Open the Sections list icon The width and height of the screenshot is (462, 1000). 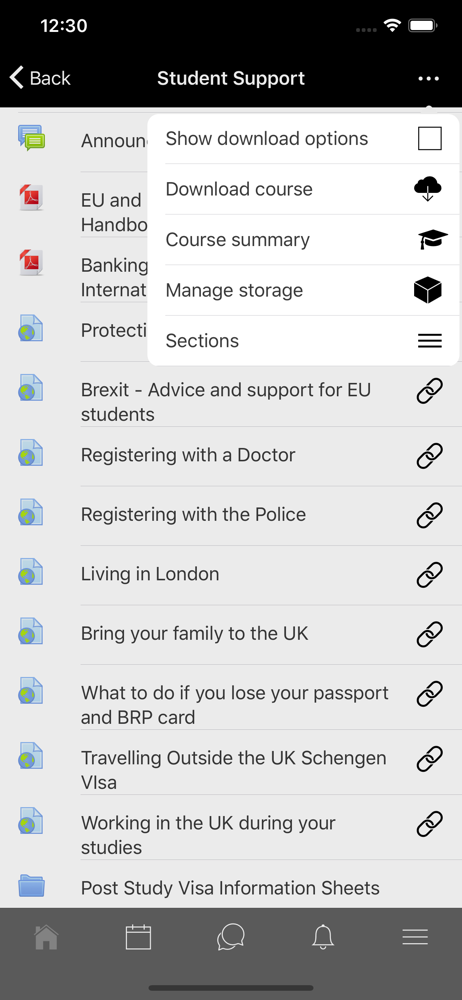[429, 341]
